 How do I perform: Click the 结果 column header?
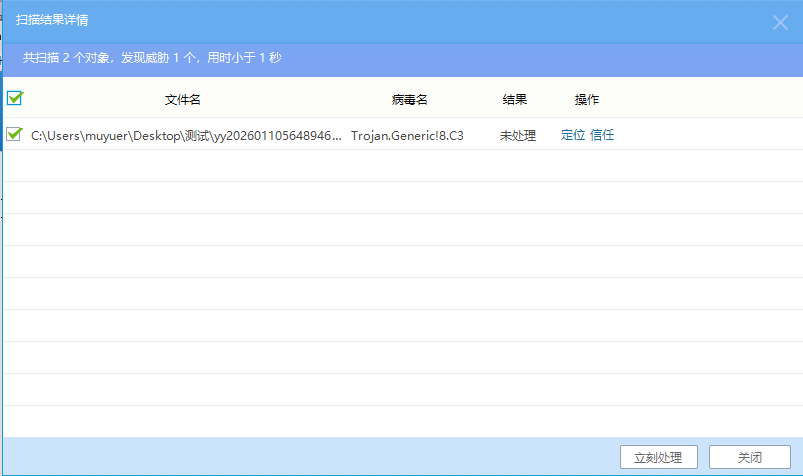tap(515, 100)
